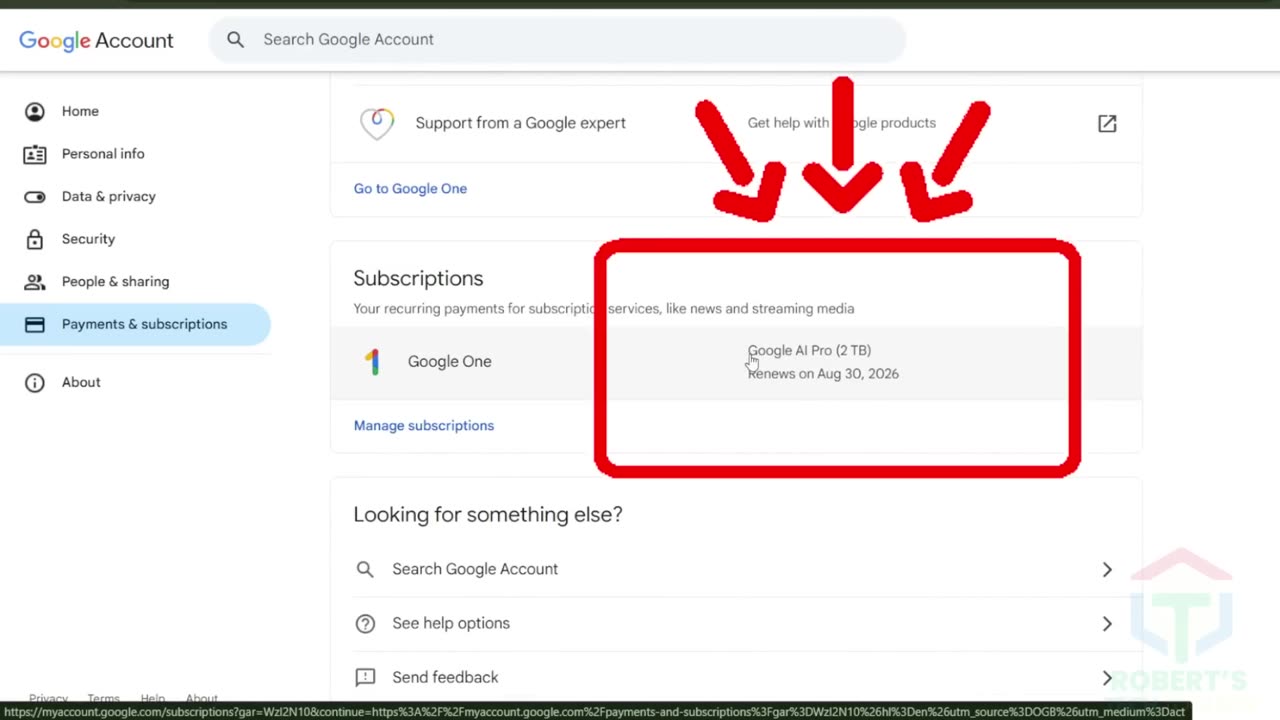Image resolution: width=1280 pixels, height=720 pixels.
Task: Focus the Search Google Account field
Action: pos(558,39)
